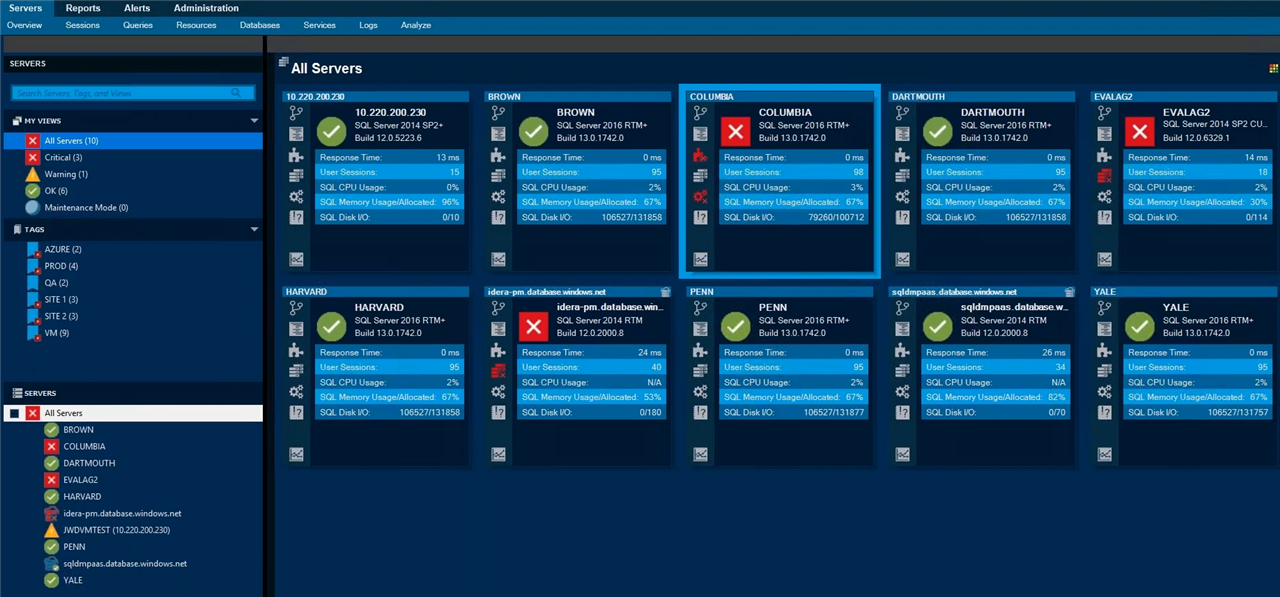Click the red Services gears icon on COLUMBIA card
The image size is (1280, 597).
(x=700, y=197)
